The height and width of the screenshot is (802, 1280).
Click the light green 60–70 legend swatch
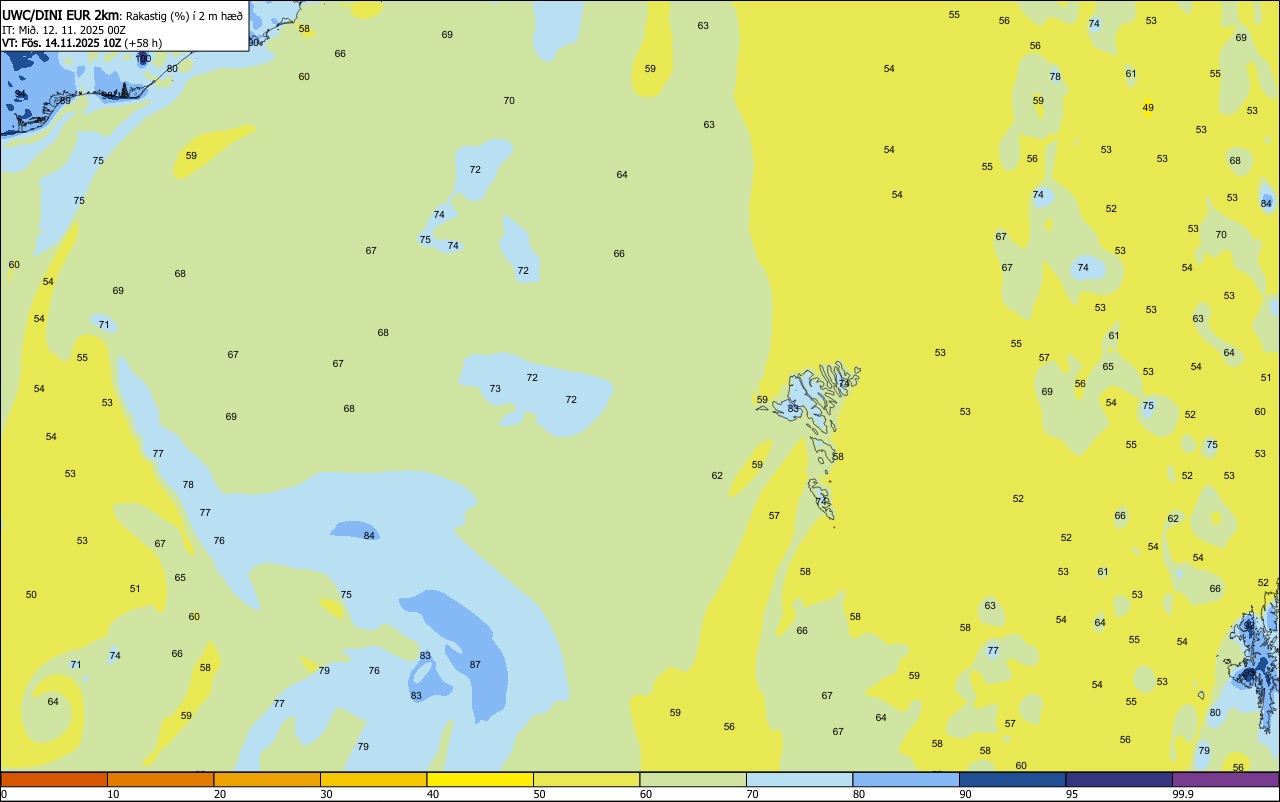(693, 779)
